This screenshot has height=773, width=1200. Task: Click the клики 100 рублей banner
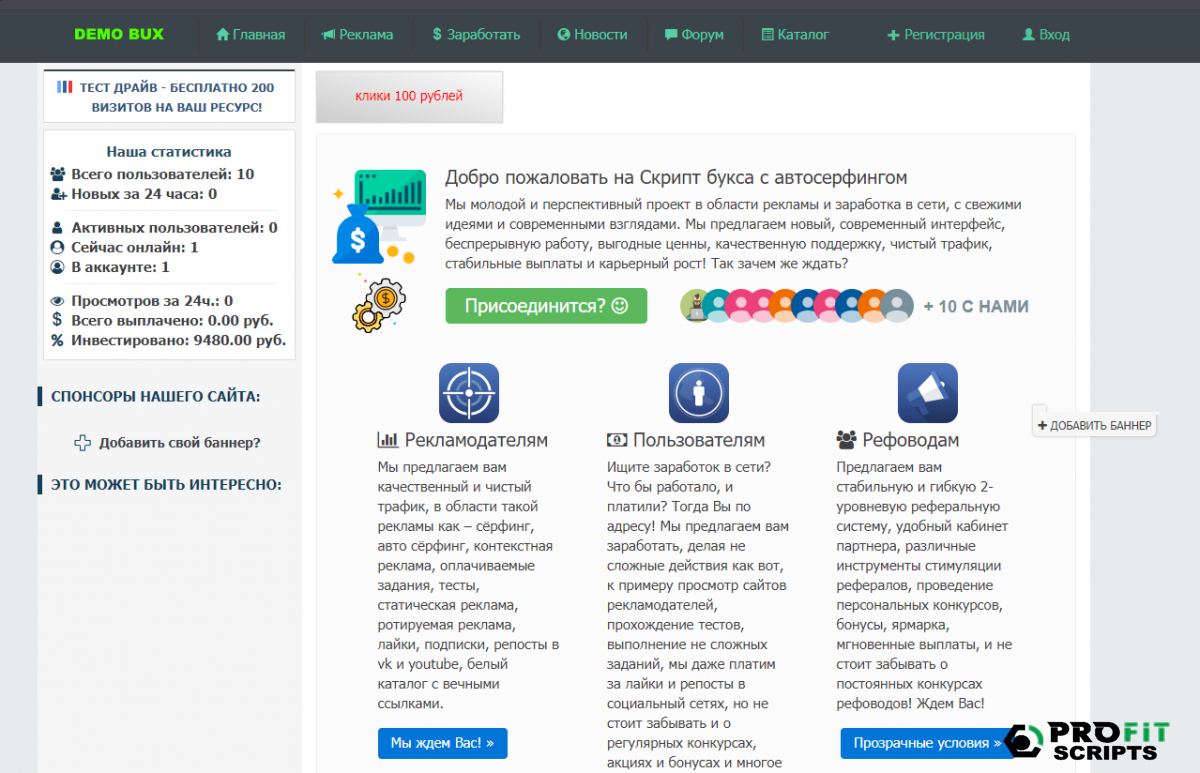(x=409, y=97)
